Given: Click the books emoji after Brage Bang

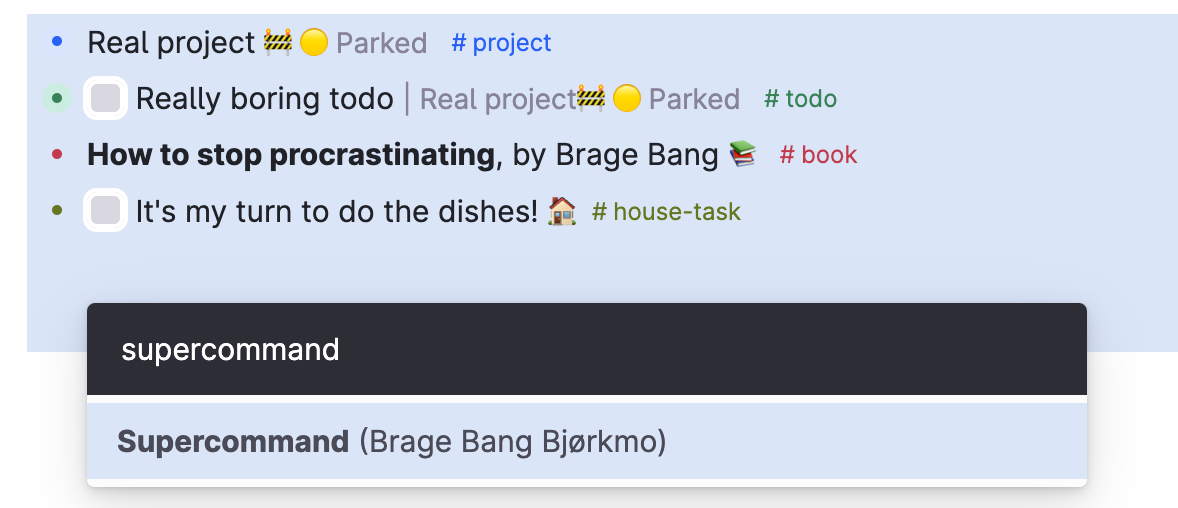Looking at the screenshot, I should click(743, 154).
